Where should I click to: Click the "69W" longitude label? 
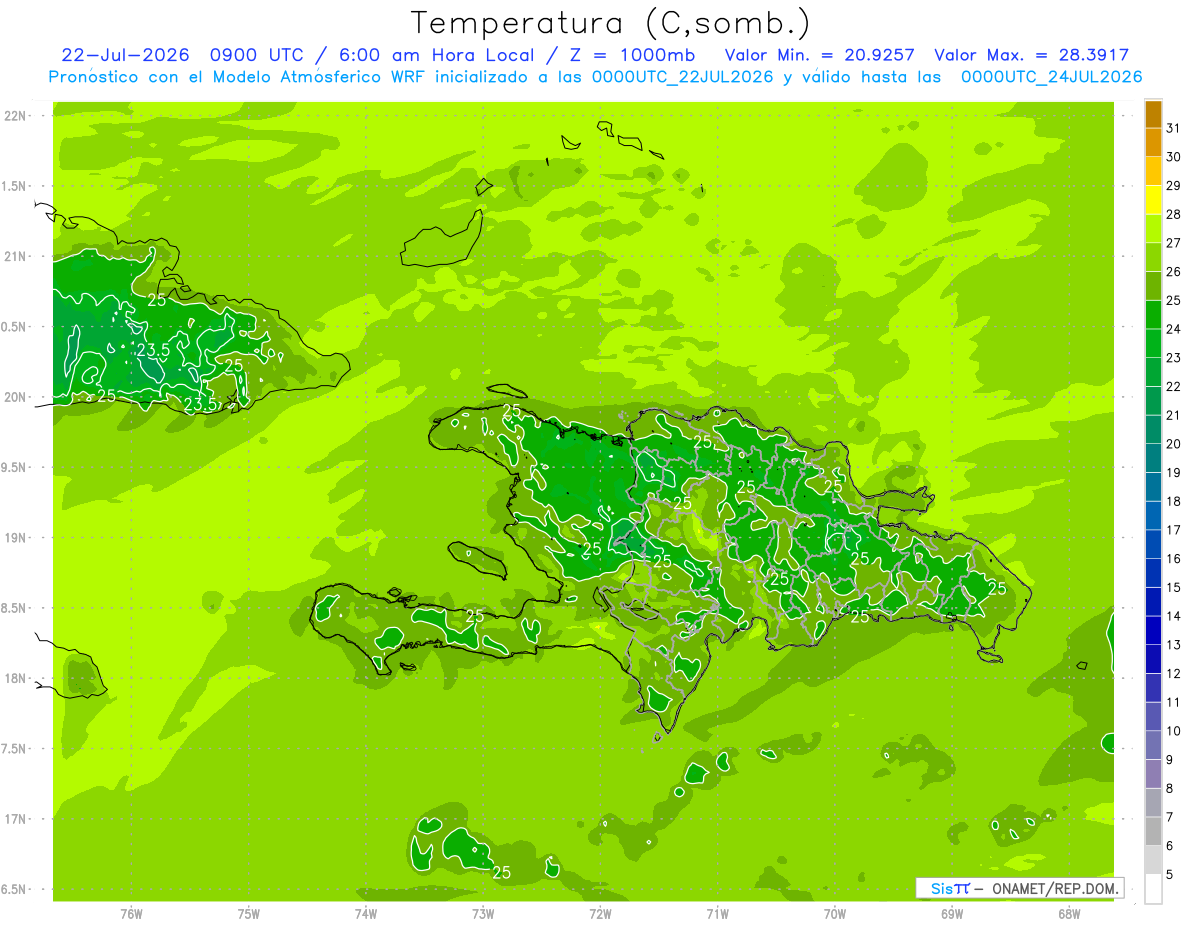click(x=952, y=914)
